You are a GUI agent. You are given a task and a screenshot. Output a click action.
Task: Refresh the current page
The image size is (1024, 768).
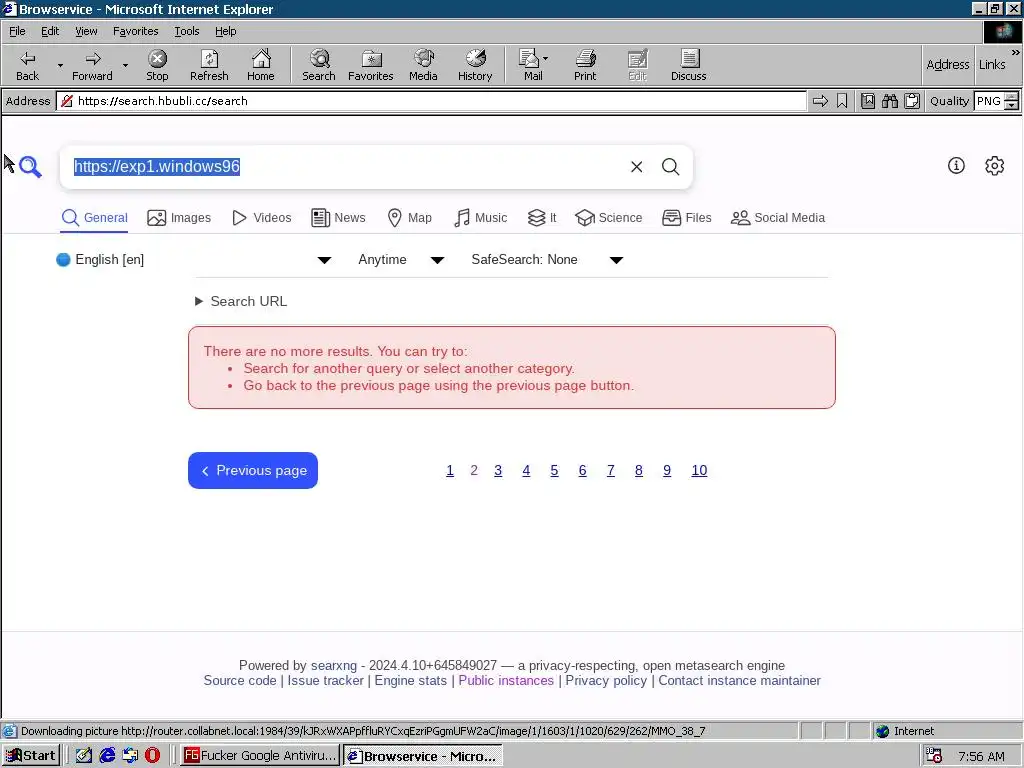coord(209,65)
